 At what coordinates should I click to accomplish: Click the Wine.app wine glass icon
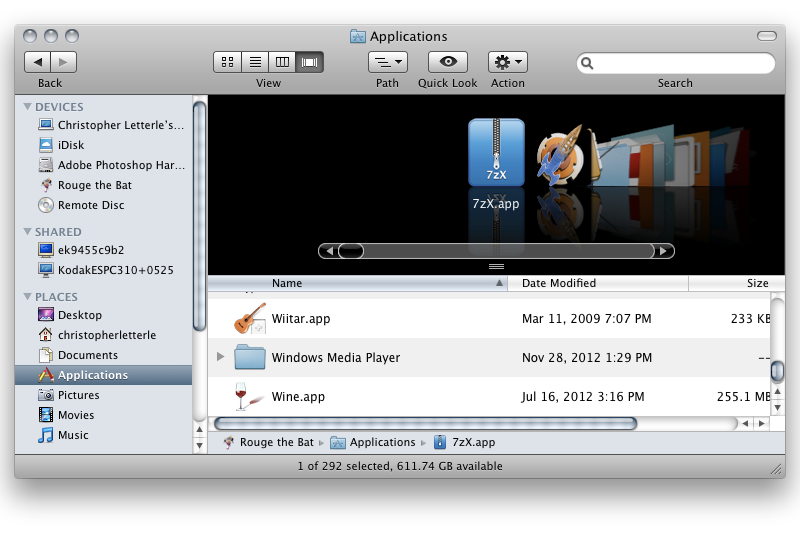click(248, 396)
